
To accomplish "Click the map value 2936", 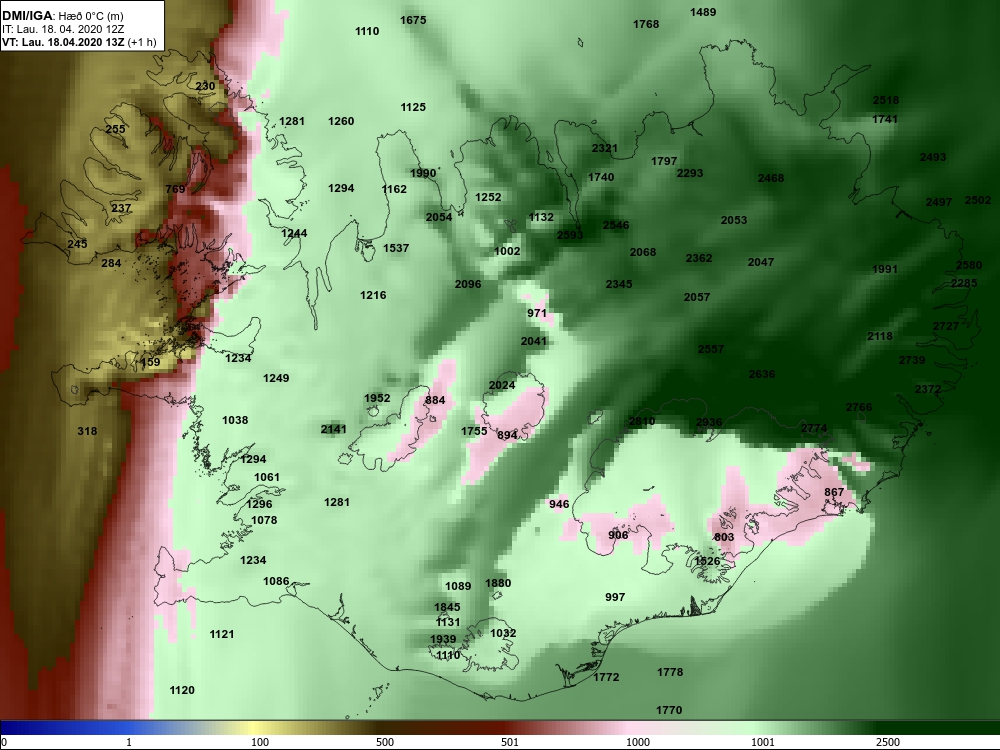I will click(709, 422).
